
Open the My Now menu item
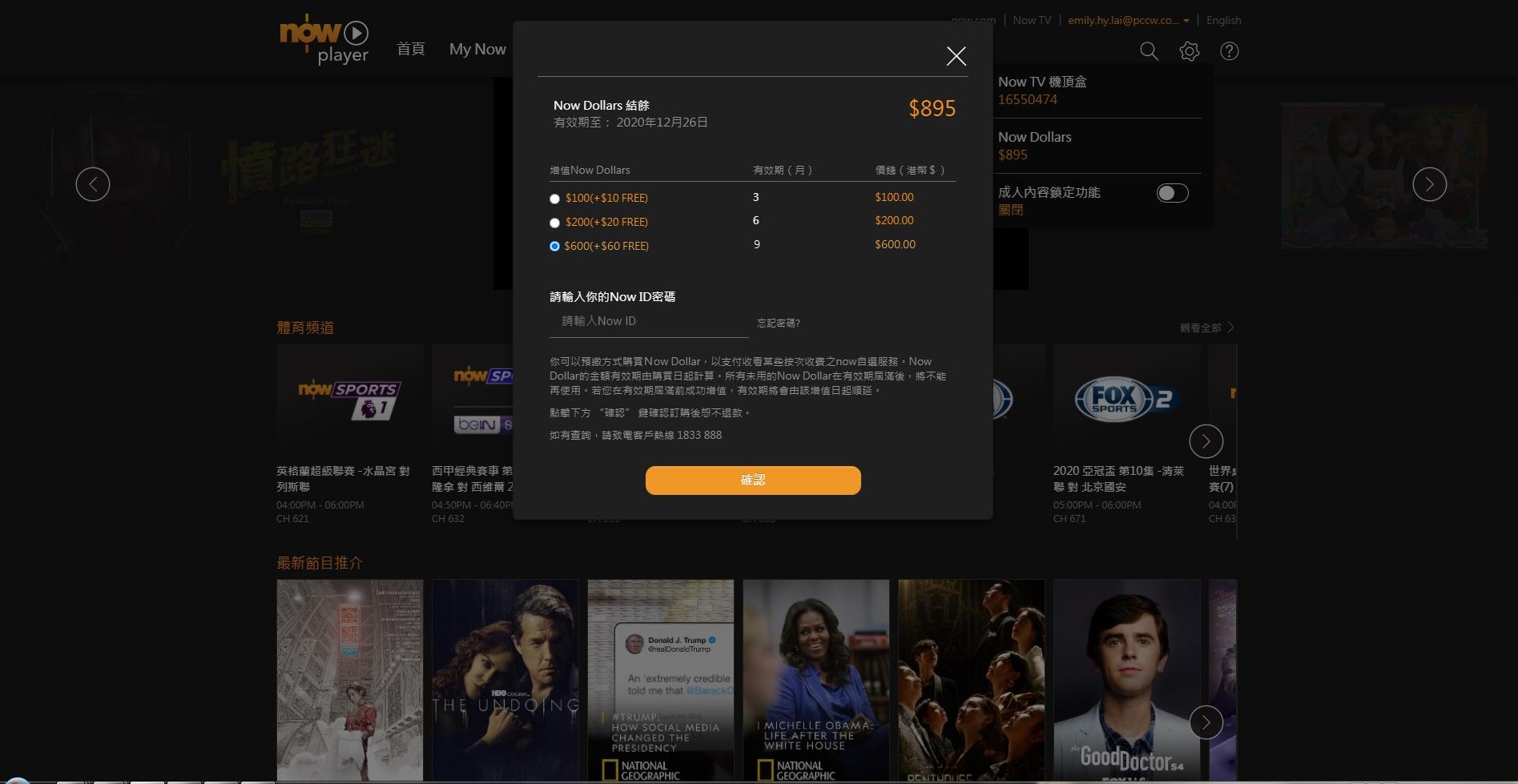[x=477, y=49]
